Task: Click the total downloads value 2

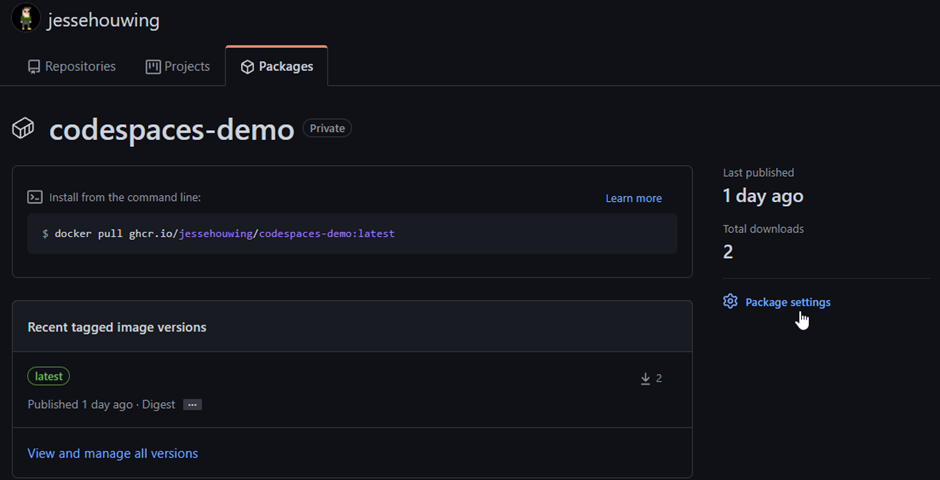Action: (x=728, y=252)
